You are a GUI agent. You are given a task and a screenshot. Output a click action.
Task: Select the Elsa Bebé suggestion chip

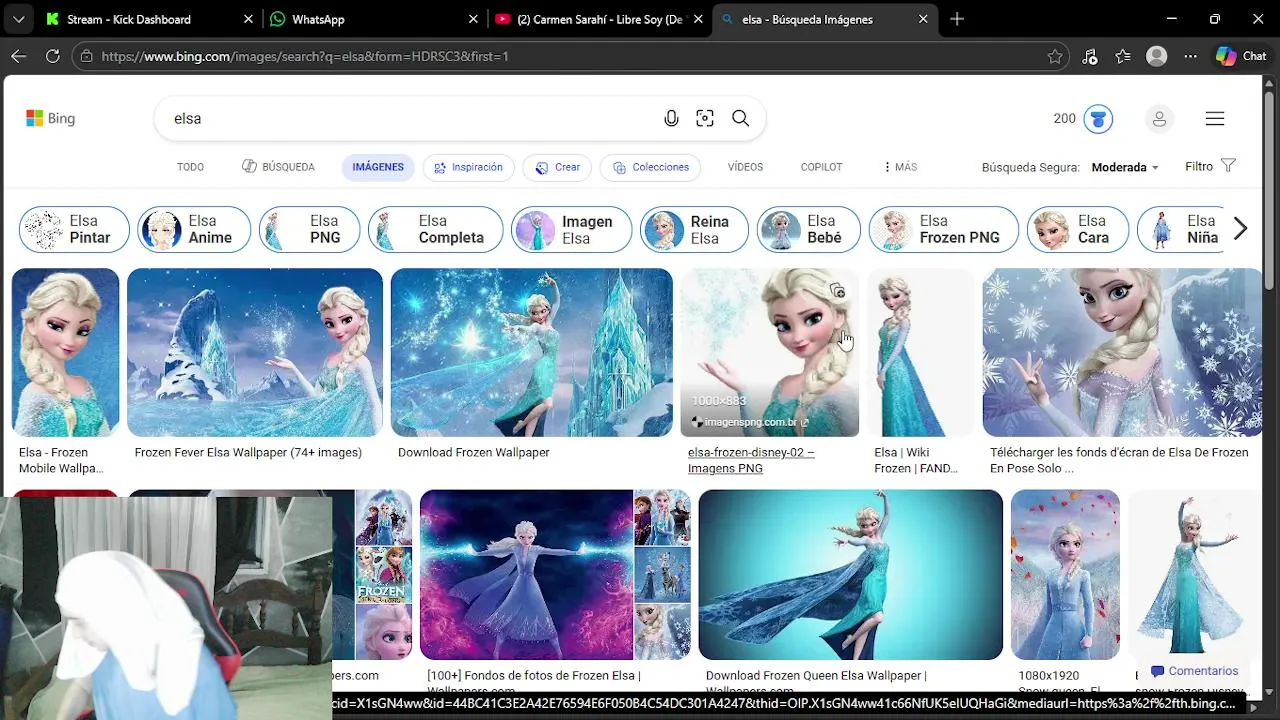808,229
